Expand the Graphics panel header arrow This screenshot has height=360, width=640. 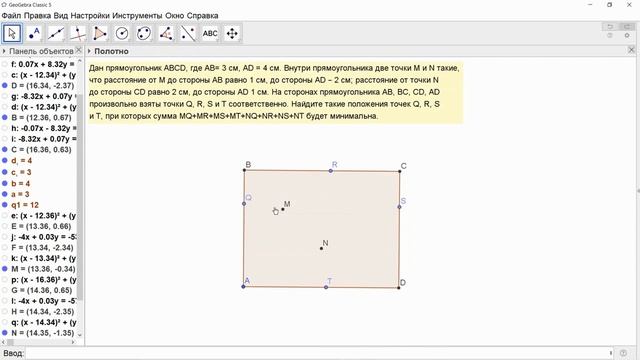click(x=89, y=51)
